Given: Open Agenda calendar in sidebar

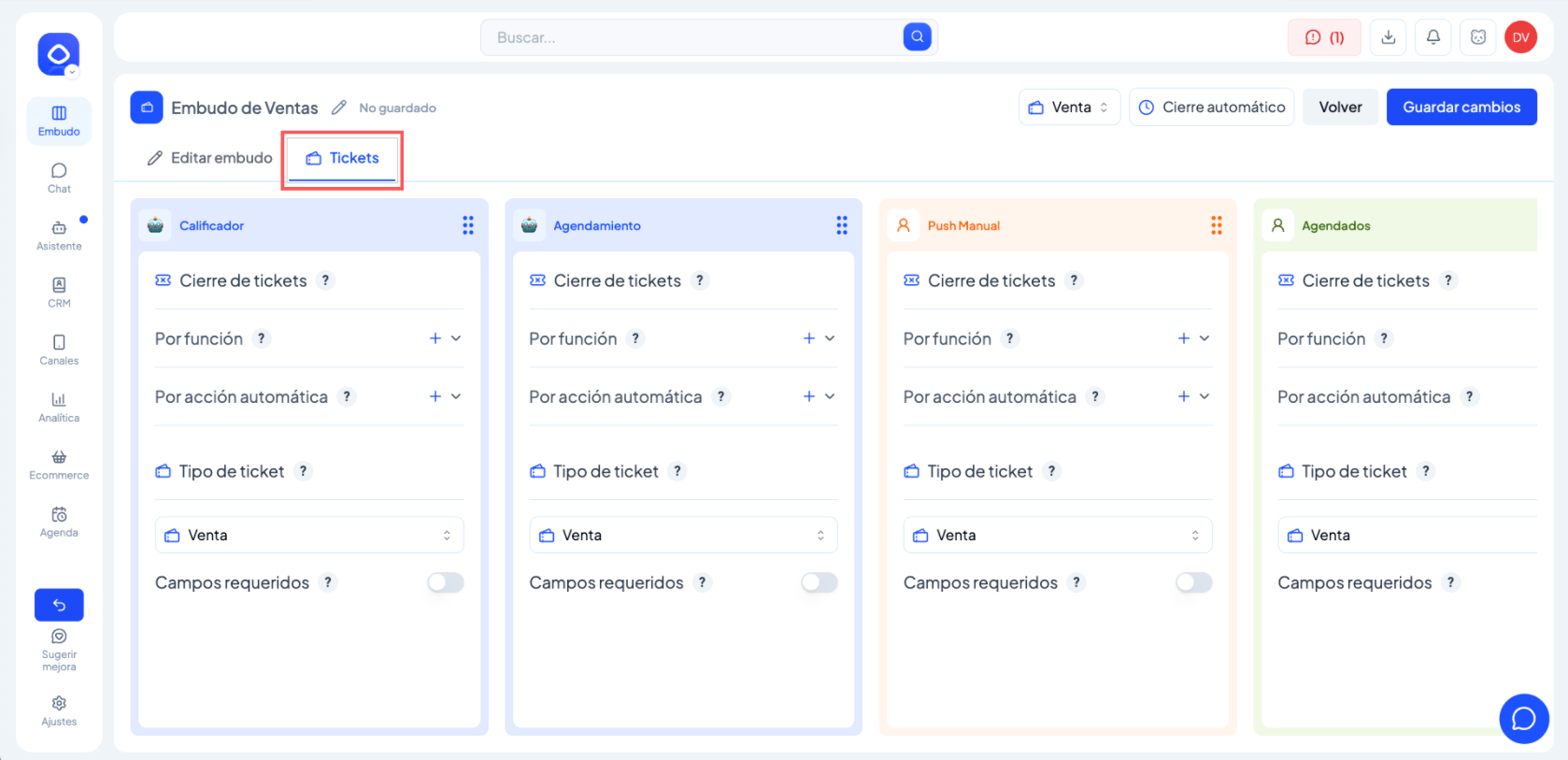Looking at the screenshot, I should point(59,521).
